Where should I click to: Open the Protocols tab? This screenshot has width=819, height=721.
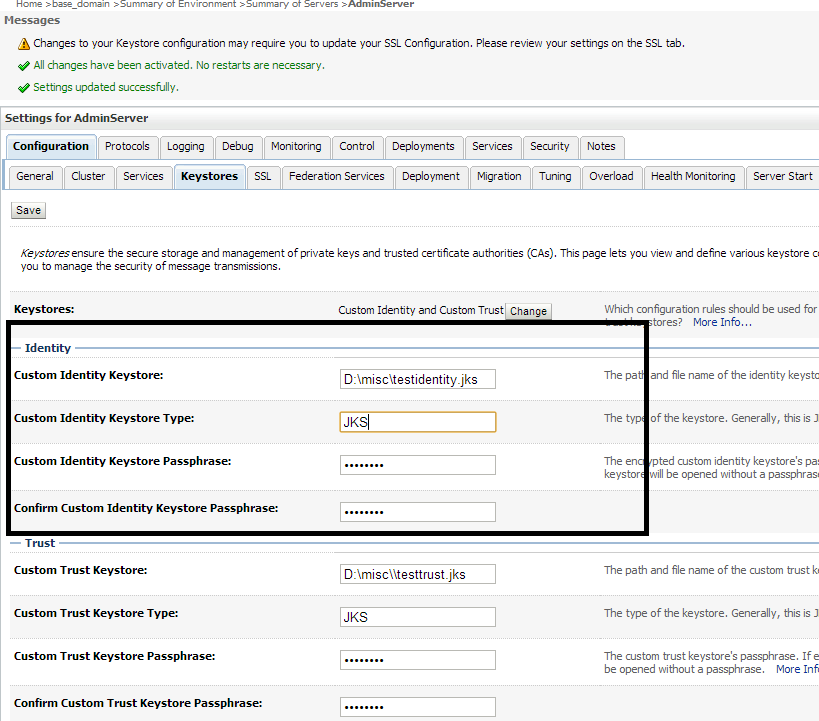pyautogui.click(x=127, y=146)
